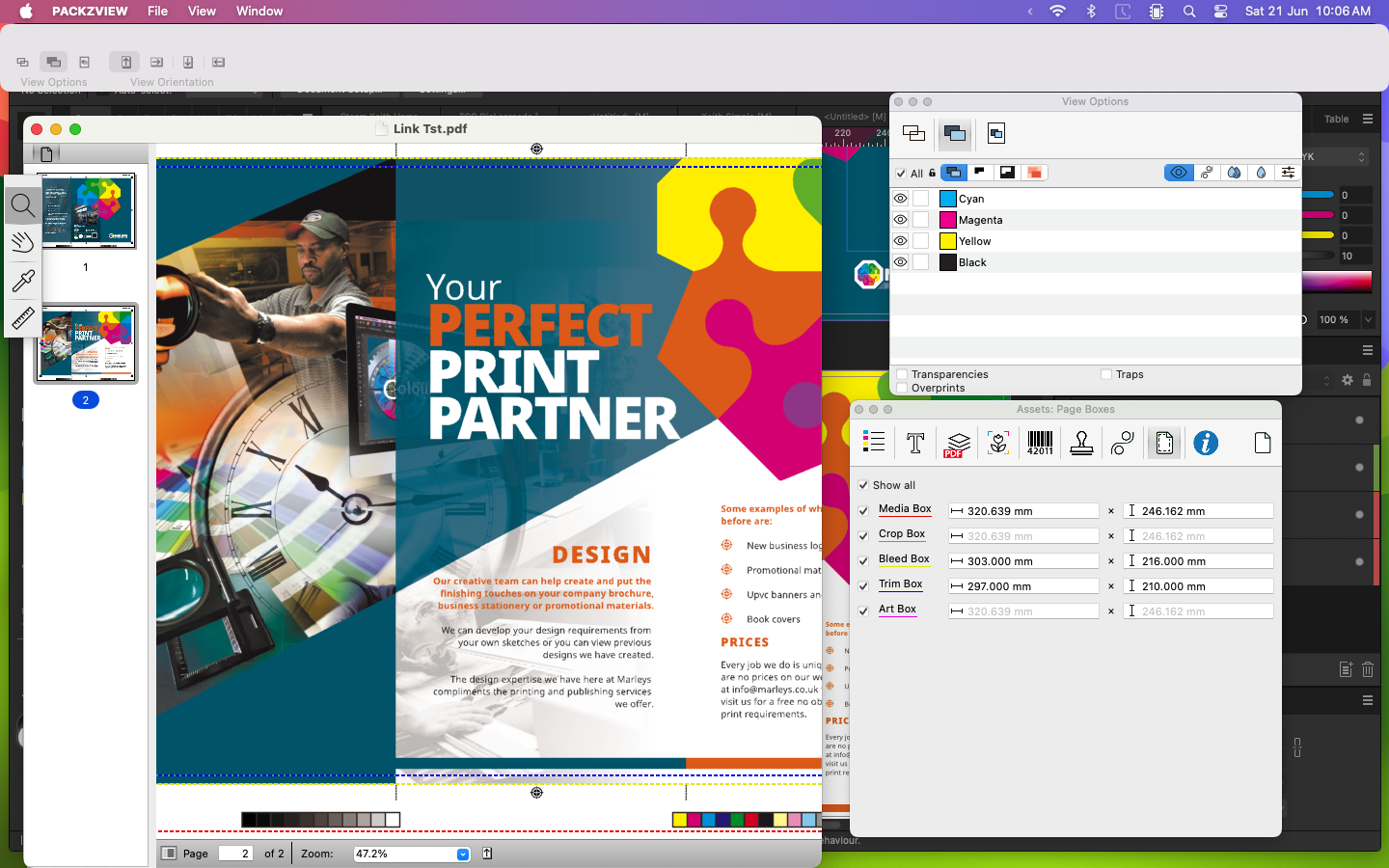This screenshot has height=868, width=1389.
Task: Open the File menu
Action: pyautogui.click(x=157, y=12)
